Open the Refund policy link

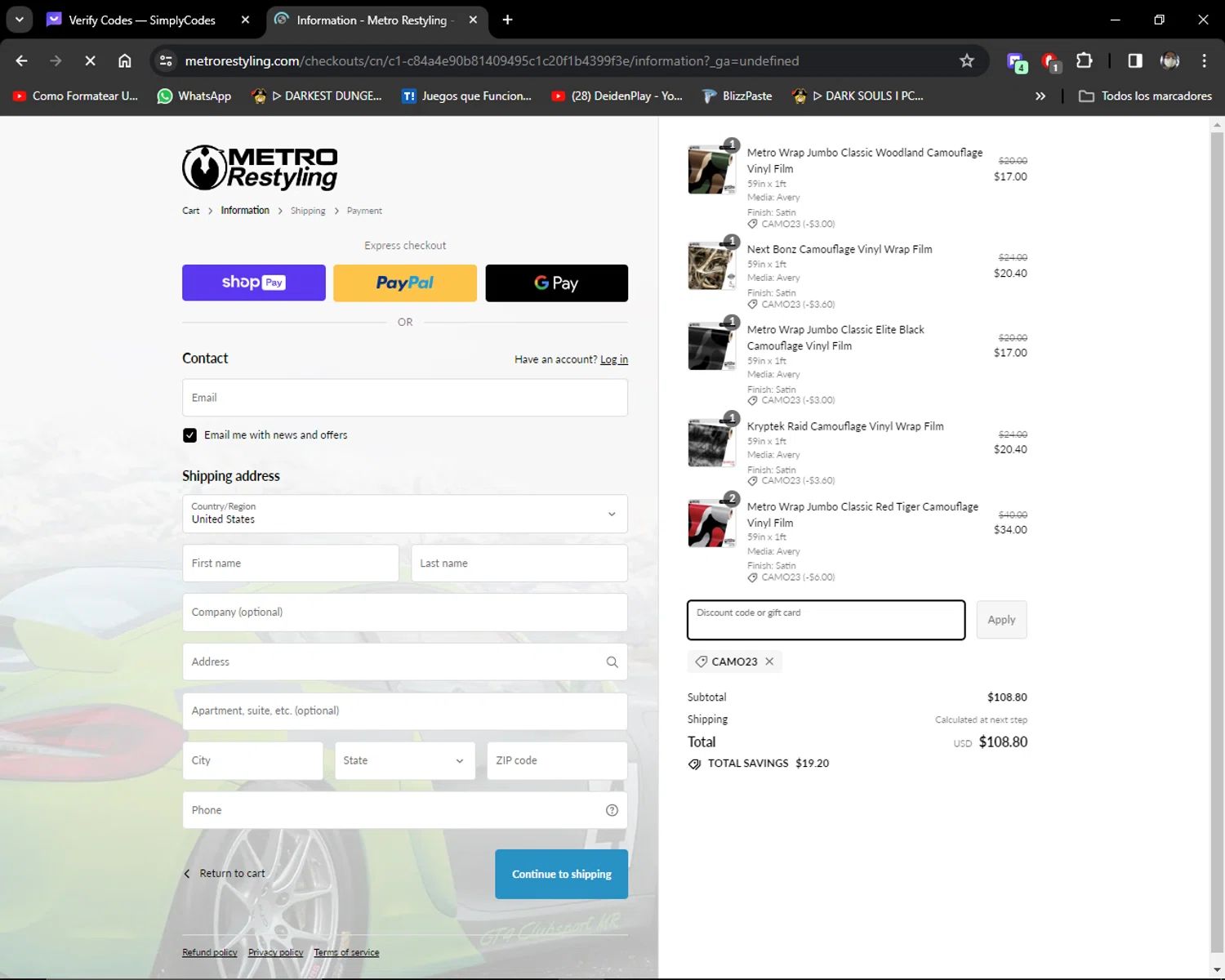point(210,952)
